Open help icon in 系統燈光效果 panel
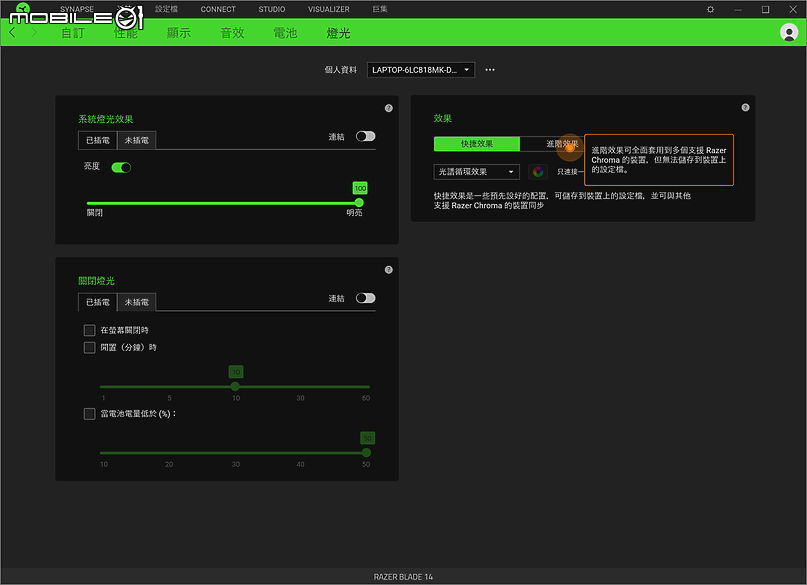 pos(389,108)
